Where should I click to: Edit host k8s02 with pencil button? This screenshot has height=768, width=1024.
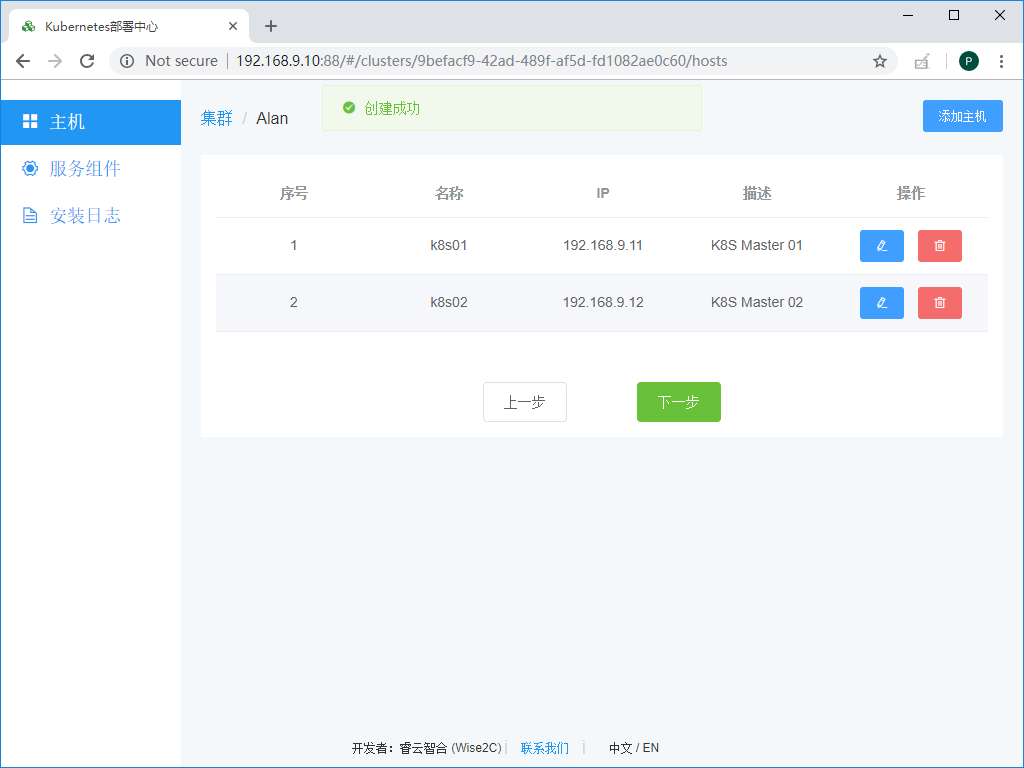882,303
